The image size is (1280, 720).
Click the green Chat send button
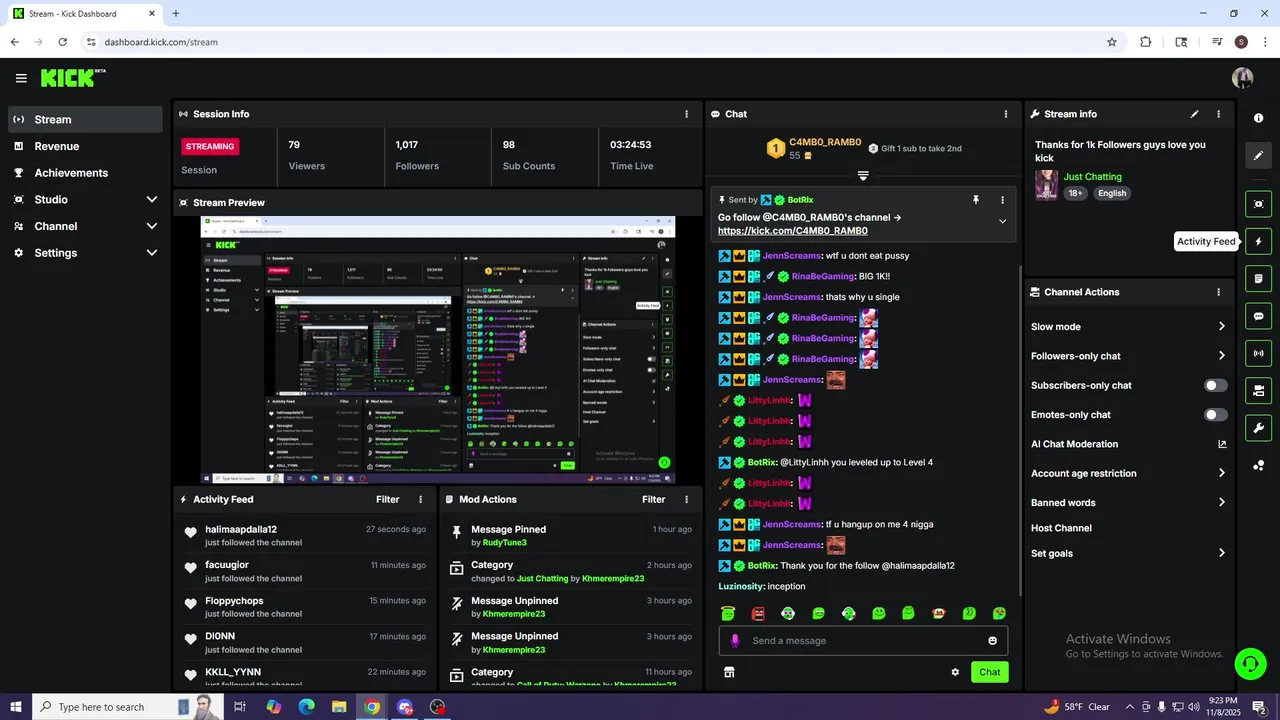coord(989,672)
